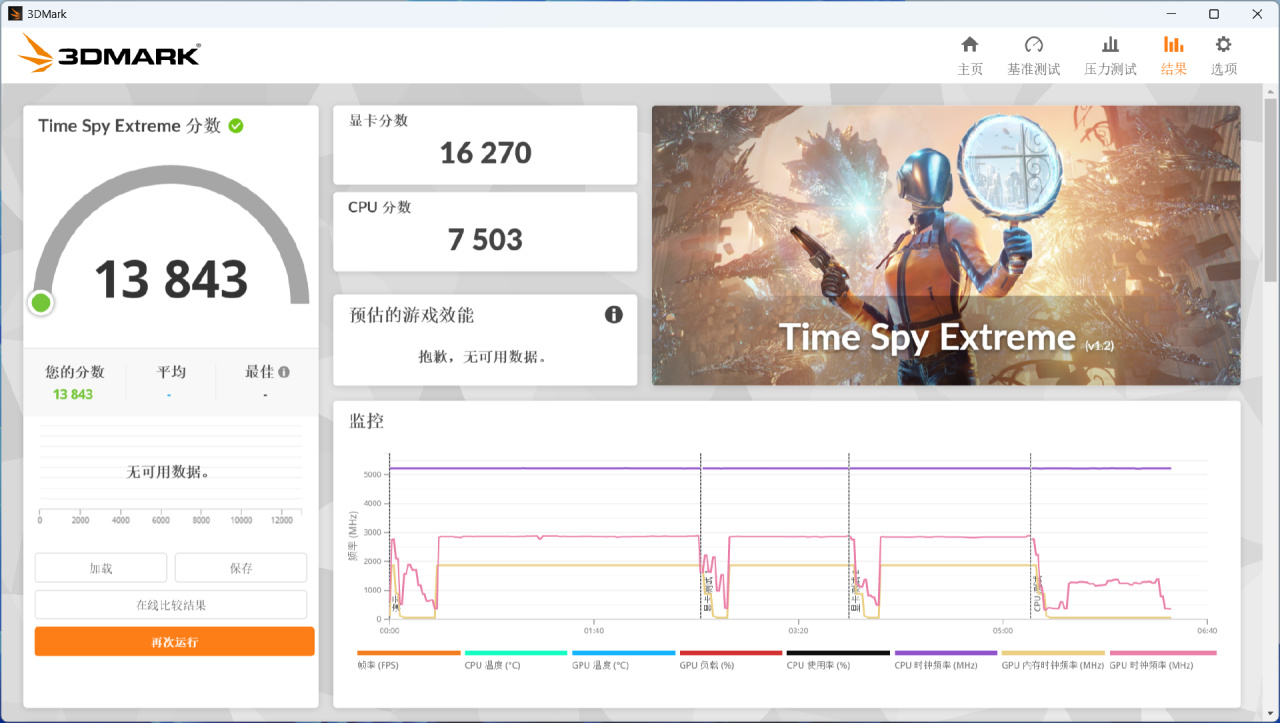Toggle the CPU 使用率 black legend

tap(838, 653)
